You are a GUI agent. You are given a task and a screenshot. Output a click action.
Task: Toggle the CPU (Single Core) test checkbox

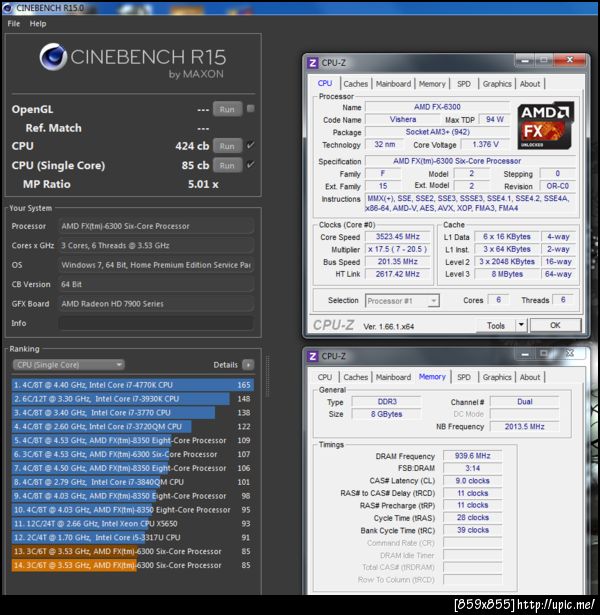click(x=251, y=164)
